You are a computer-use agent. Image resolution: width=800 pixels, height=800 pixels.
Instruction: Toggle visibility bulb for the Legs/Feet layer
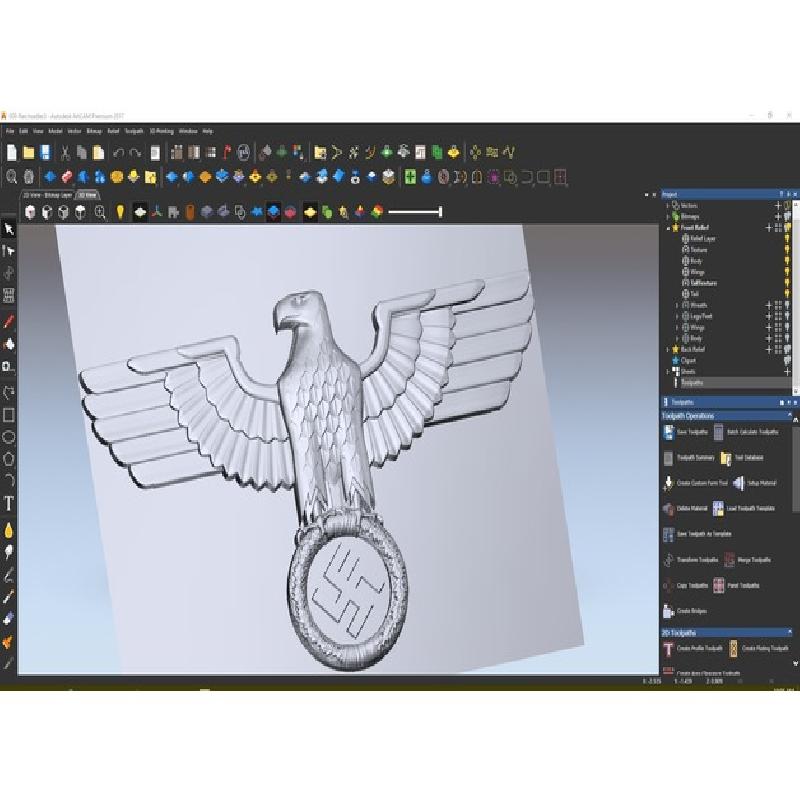787,316
